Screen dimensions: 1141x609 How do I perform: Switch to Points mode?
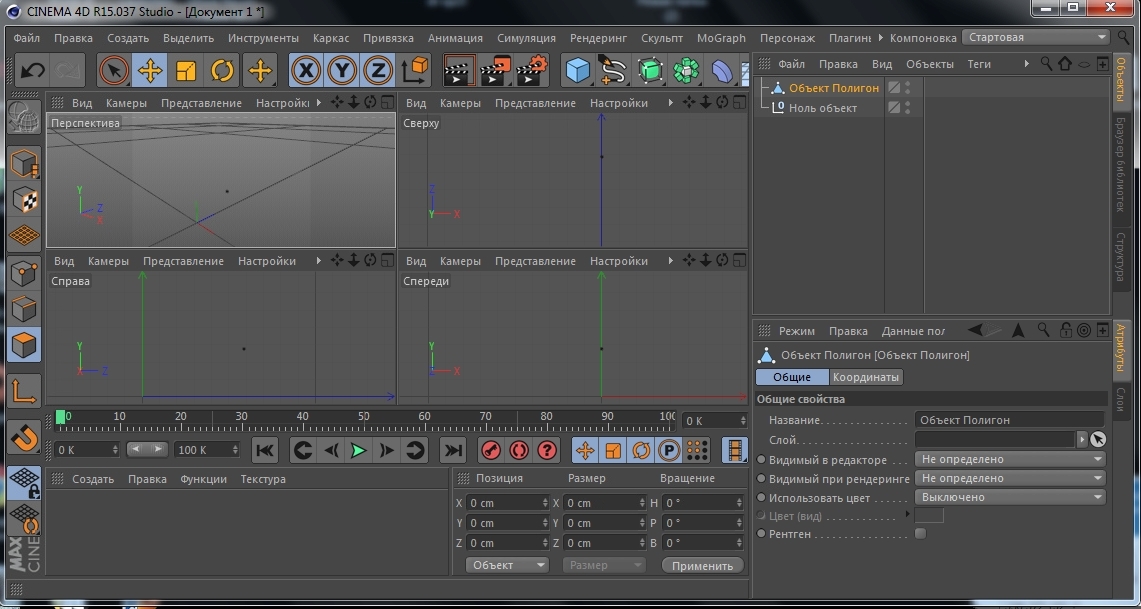pos(24,274)
